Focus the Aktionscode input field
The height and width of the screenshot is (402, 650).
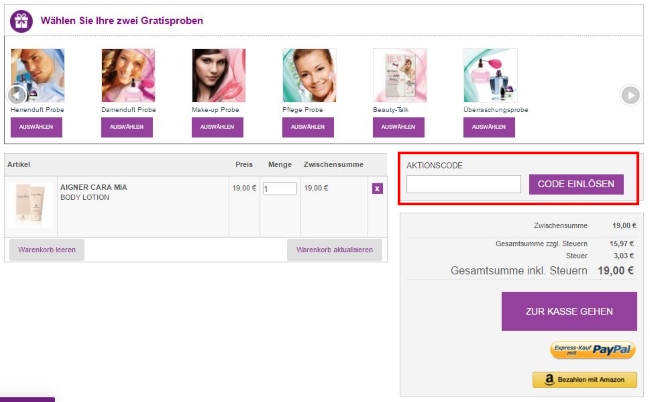coord(463,184)
